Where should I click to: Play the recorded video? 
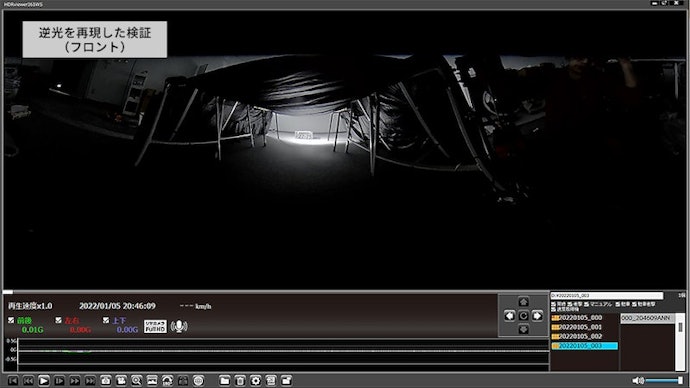(x=44, y=381)
